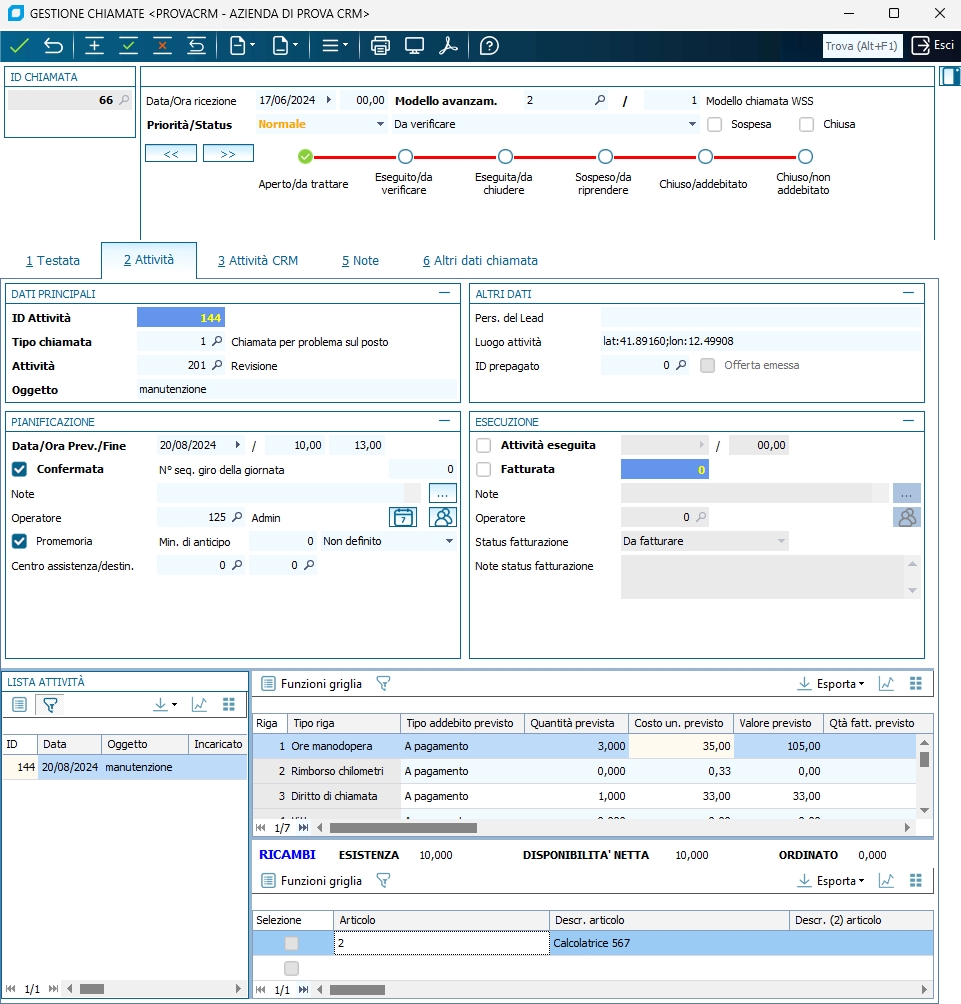Click the screen preview monitor icon

414,46
